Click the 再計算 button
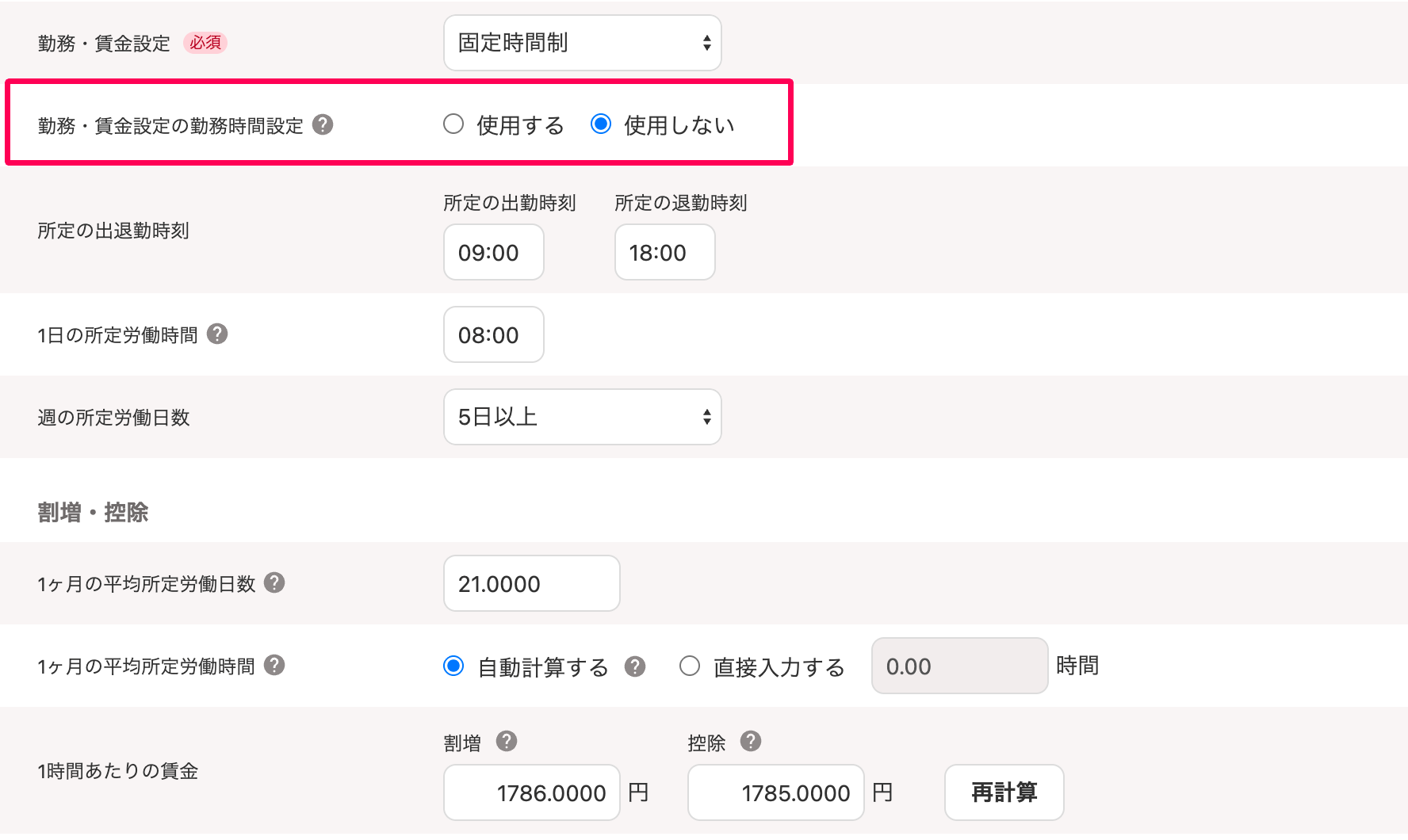This screenshot has height=840, width=1408. coord(1004,792)
